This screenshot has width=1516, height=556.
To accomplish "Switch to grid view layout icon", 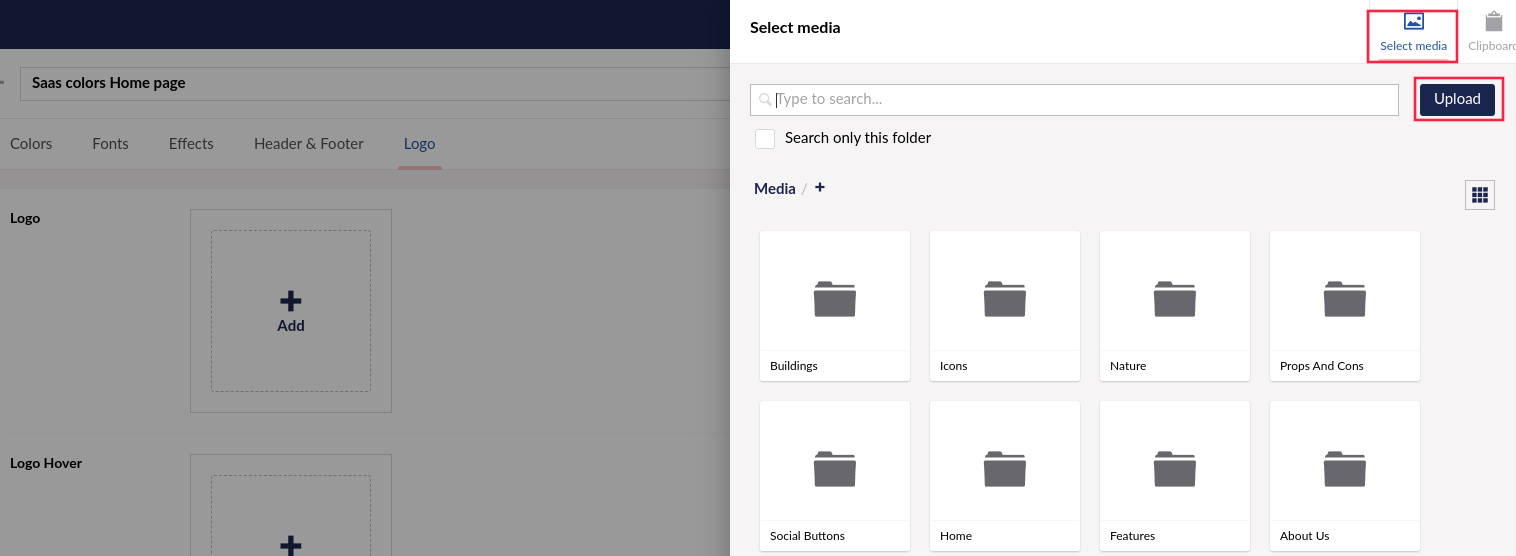I will pos(1479,195).
